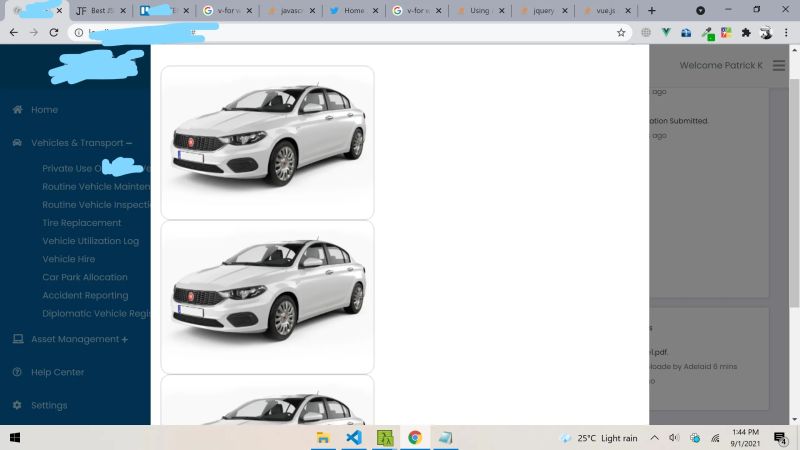Viewport: 800px width, 450px height.
Task: Go back with the browser back arrow
Action: point(14,33)
